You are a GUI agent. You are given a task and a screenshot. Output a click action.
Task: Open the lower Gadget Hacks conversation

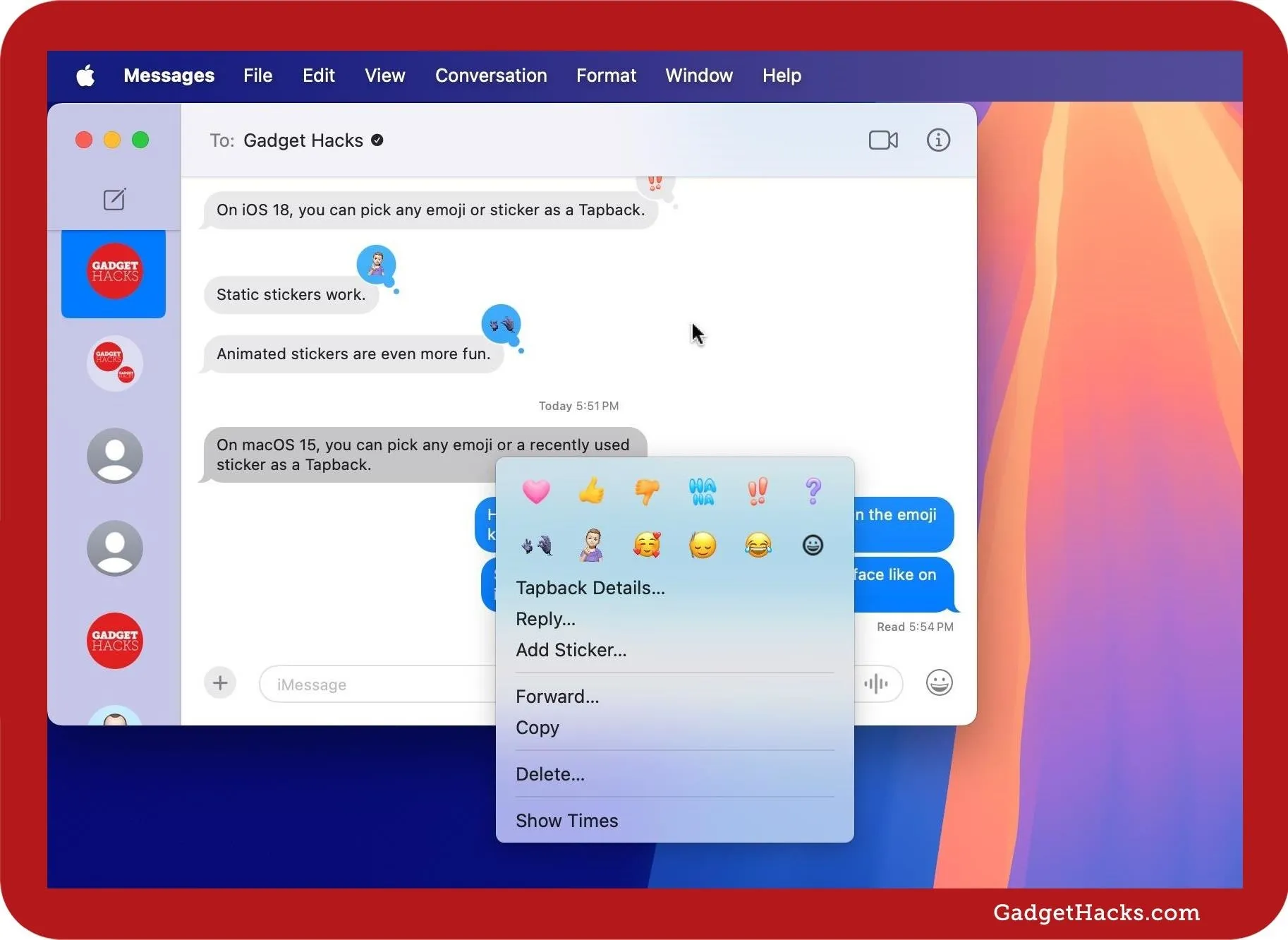click(x=114, y=641)
